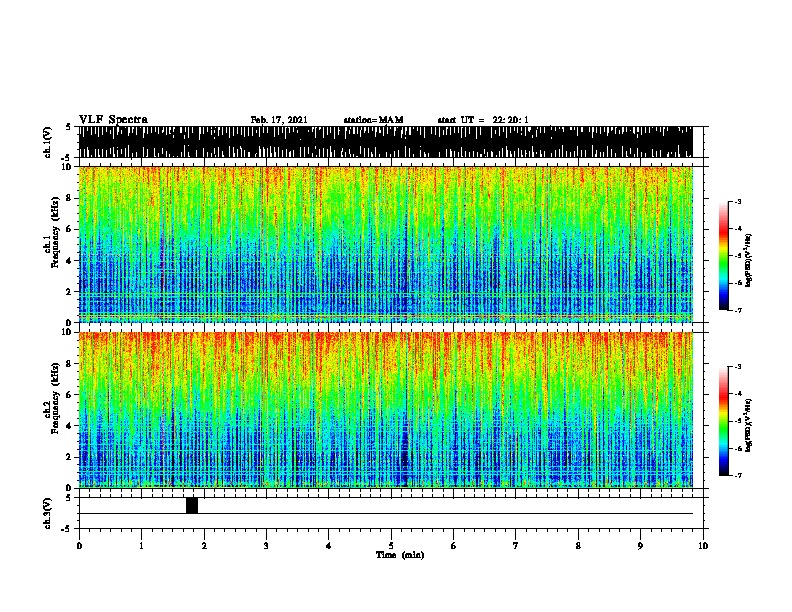The image size is (792, 612).
Task: Click time tick label '3' on bottom axis
Action: click(266, 546)
